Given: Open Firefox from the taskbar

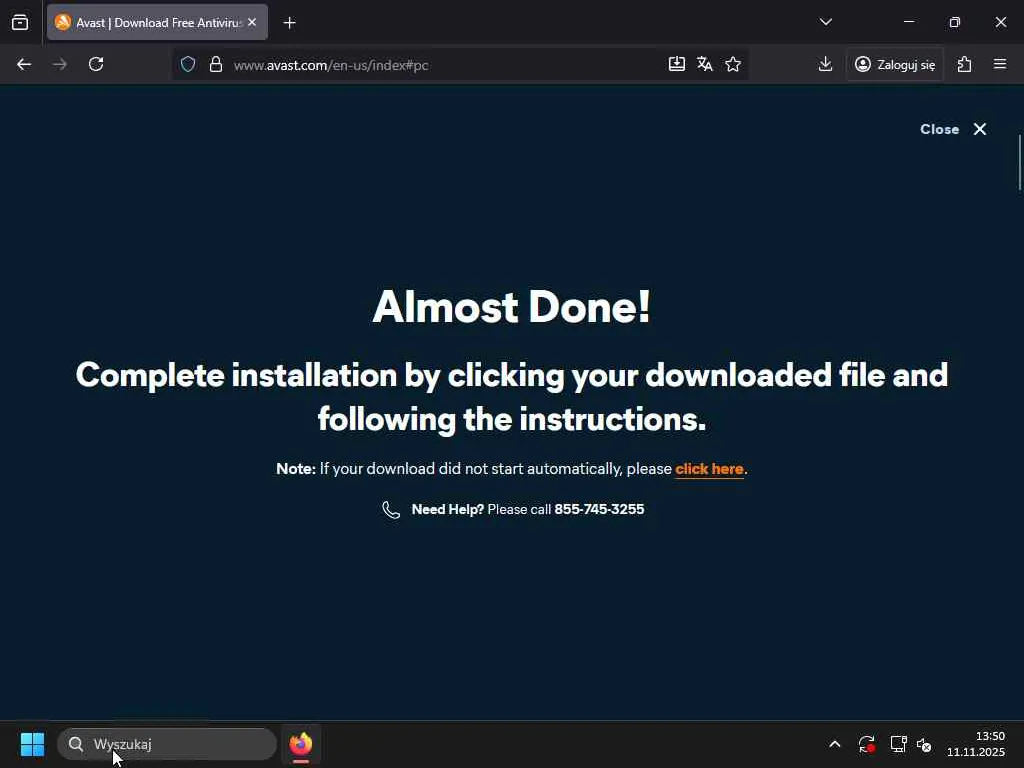Looking at the screenshot, I should 301,744.
